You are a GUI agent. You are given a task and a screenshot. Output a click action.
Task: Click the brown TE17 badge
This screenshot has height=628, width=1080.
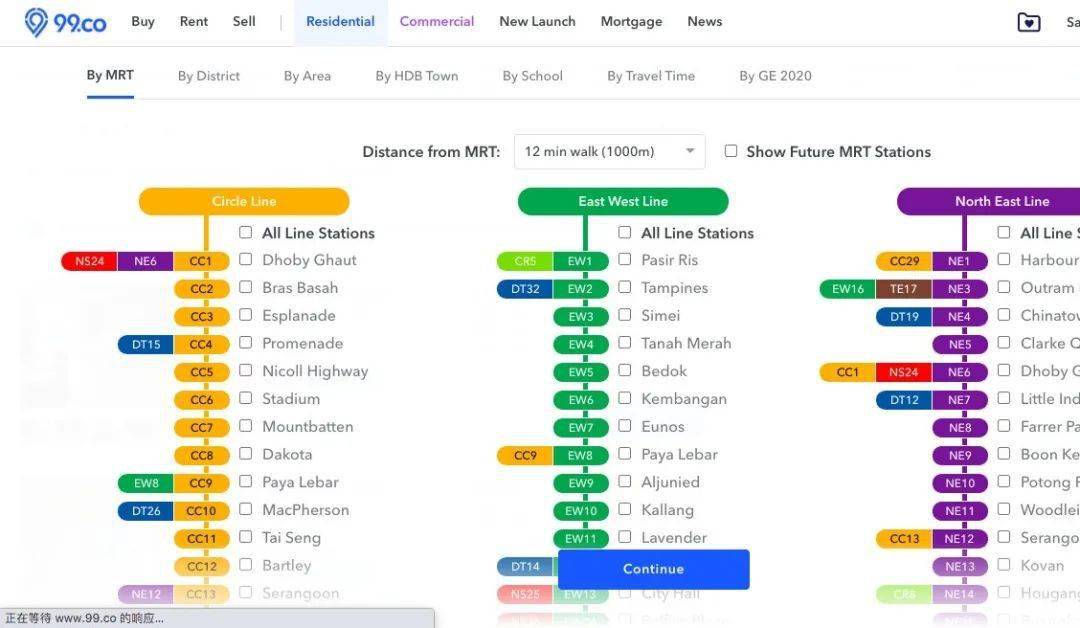pos(904,289)
